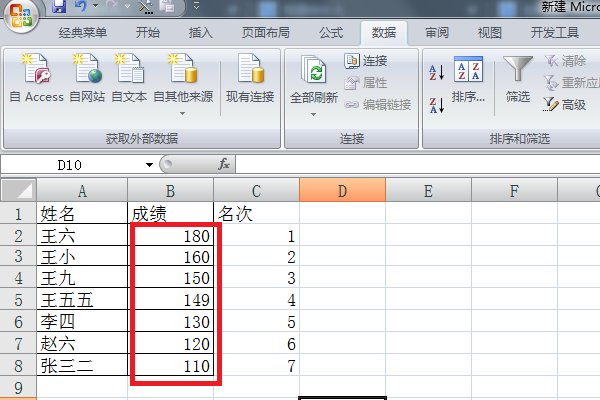600x400 pixels.
Task: Select the cell with 张三二
Action: tap(82, 365)
